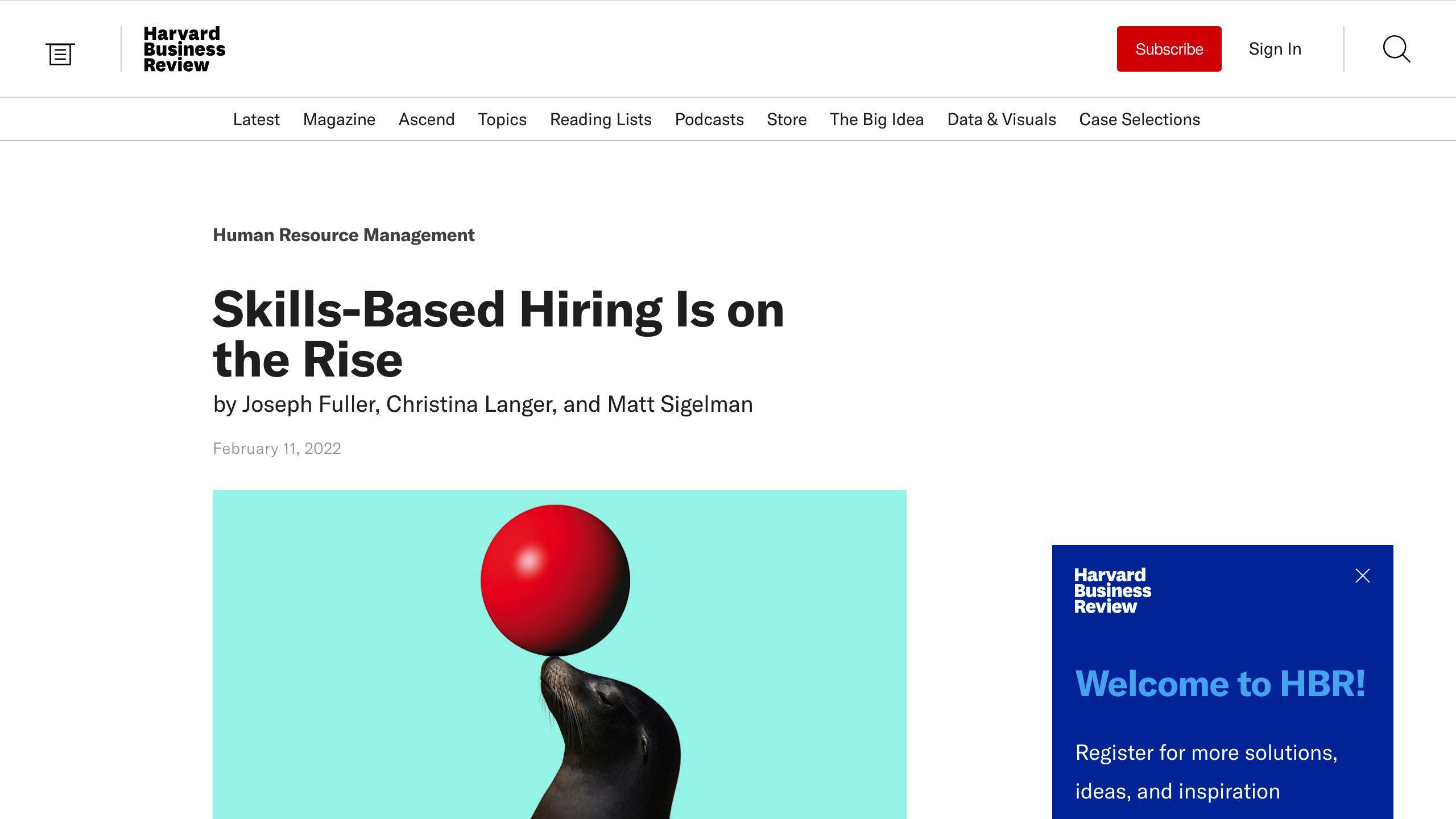The height and width of the screenshot is (819, 1456).
Task: Open the Store nav link
Action: pyautogui.click(x=787, y=119)
